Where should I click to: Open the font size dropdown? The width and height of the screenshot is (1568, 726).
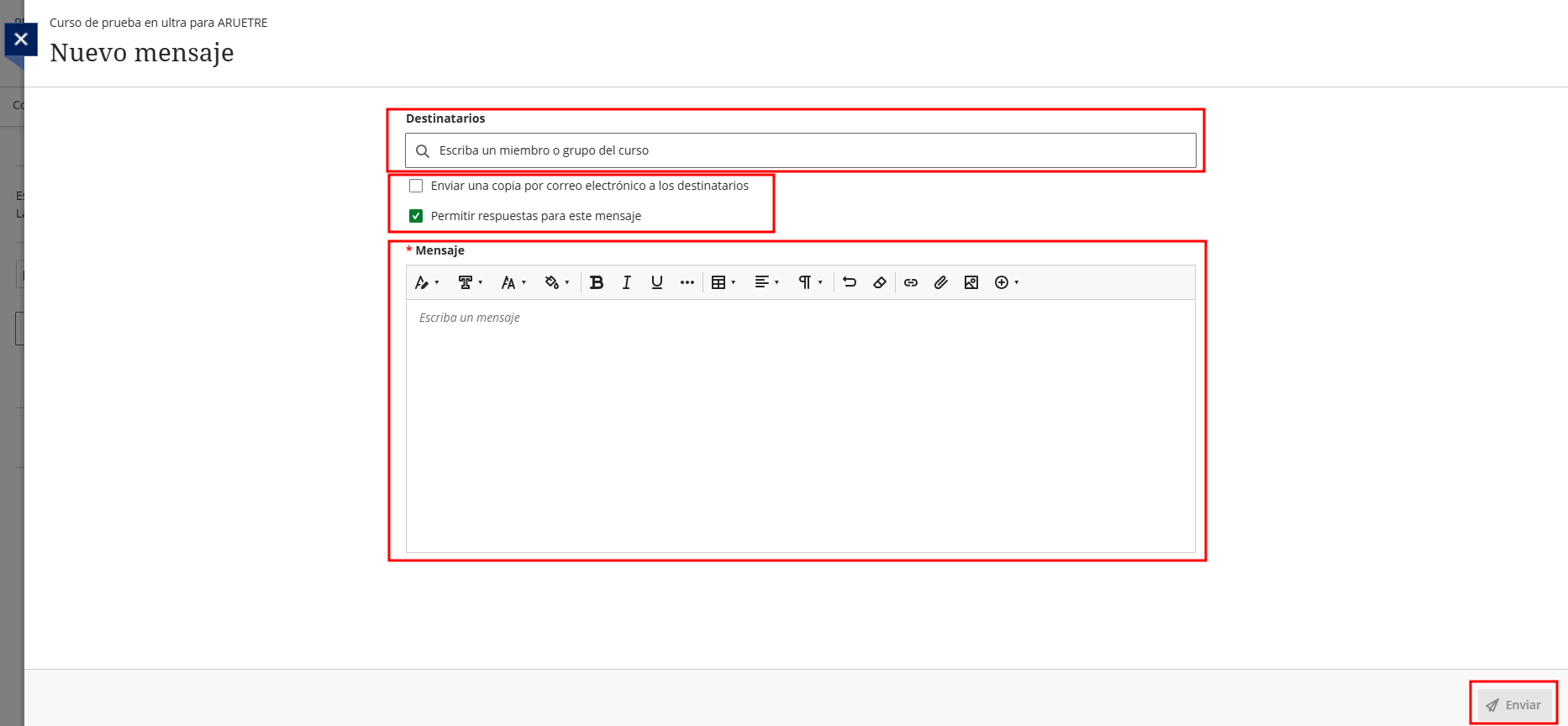click(513, 282)
